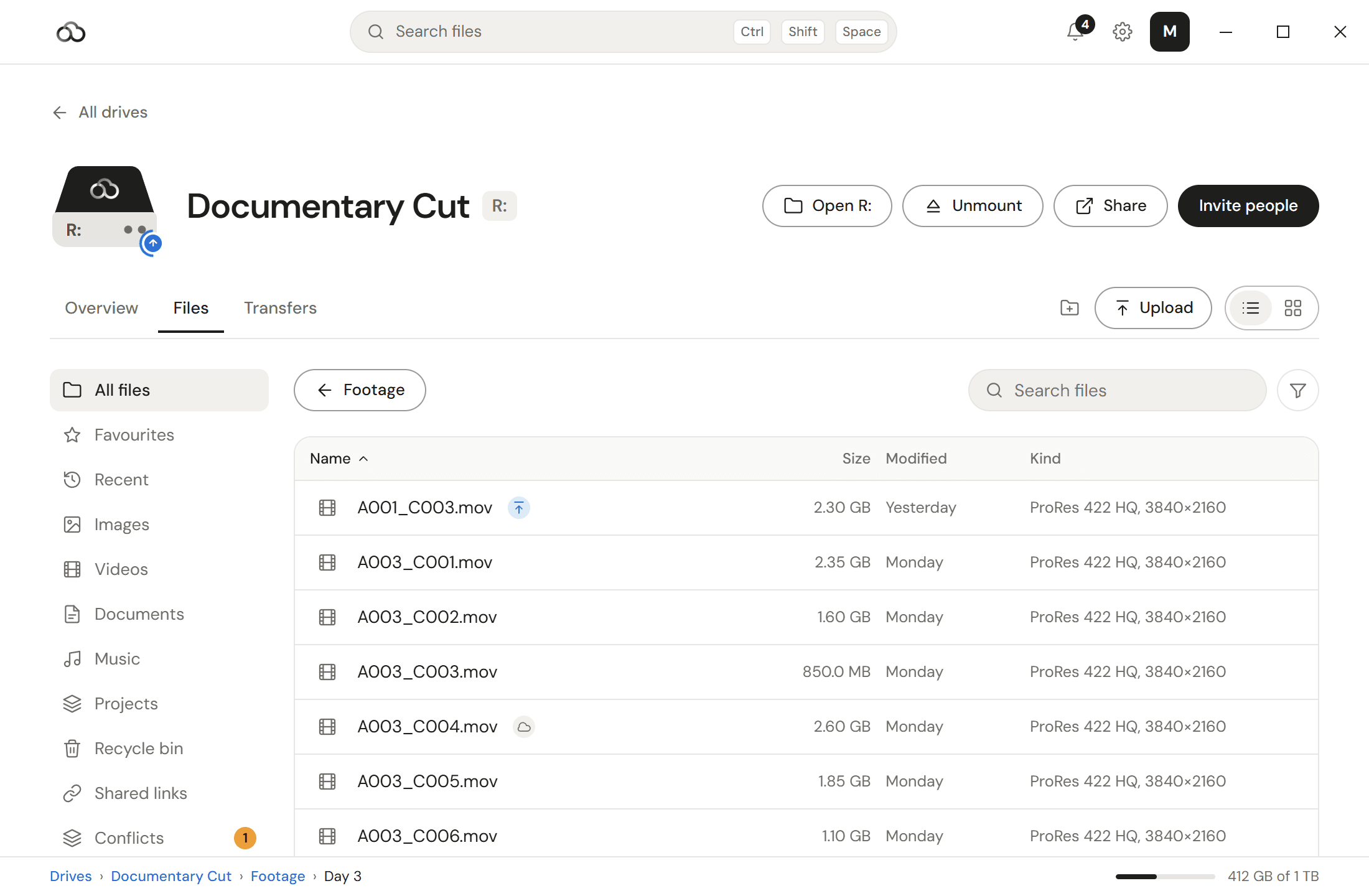Open Conflicts list
This screenshot has width=1369, height=896.
coord(159,838)
